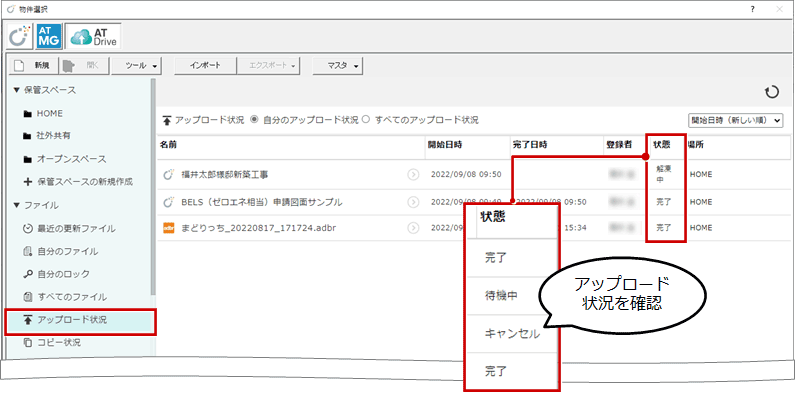
Task: Select the AT Drive cloud tab
Action: point(93,37)
